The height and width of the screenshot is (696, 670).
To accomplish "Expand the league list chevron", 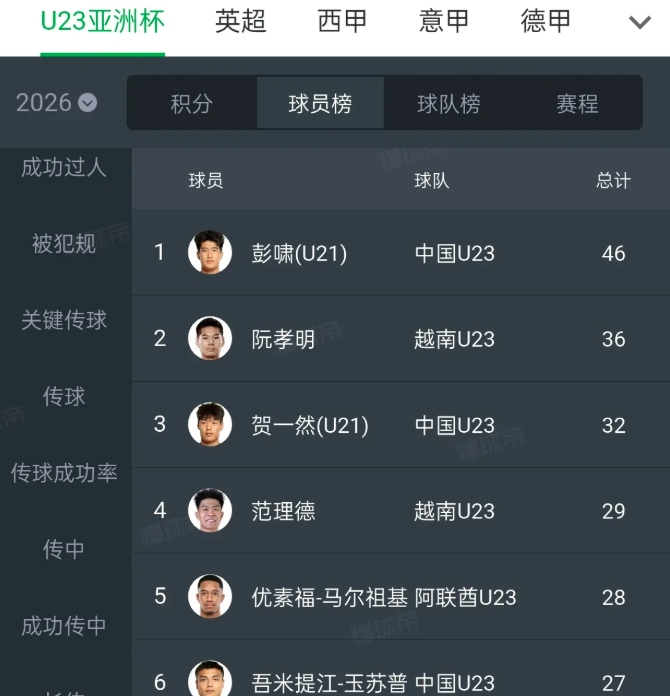I will click(639, 22).
